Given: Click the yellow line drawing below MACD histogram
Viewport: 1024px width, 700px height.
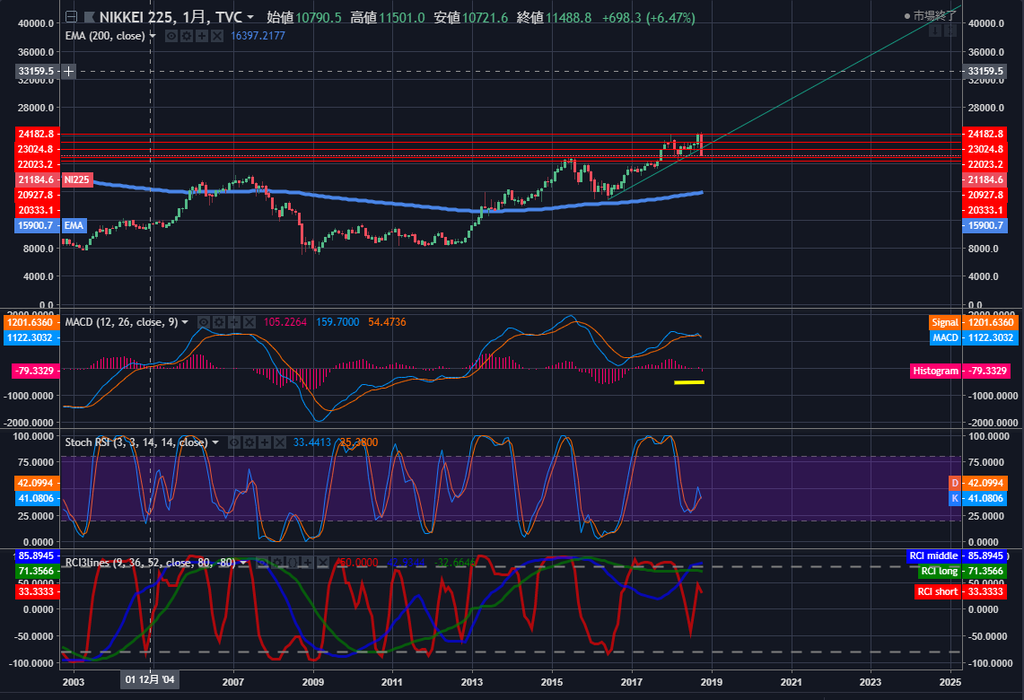Looking at the screenshot, I should [x=689, y=382].
